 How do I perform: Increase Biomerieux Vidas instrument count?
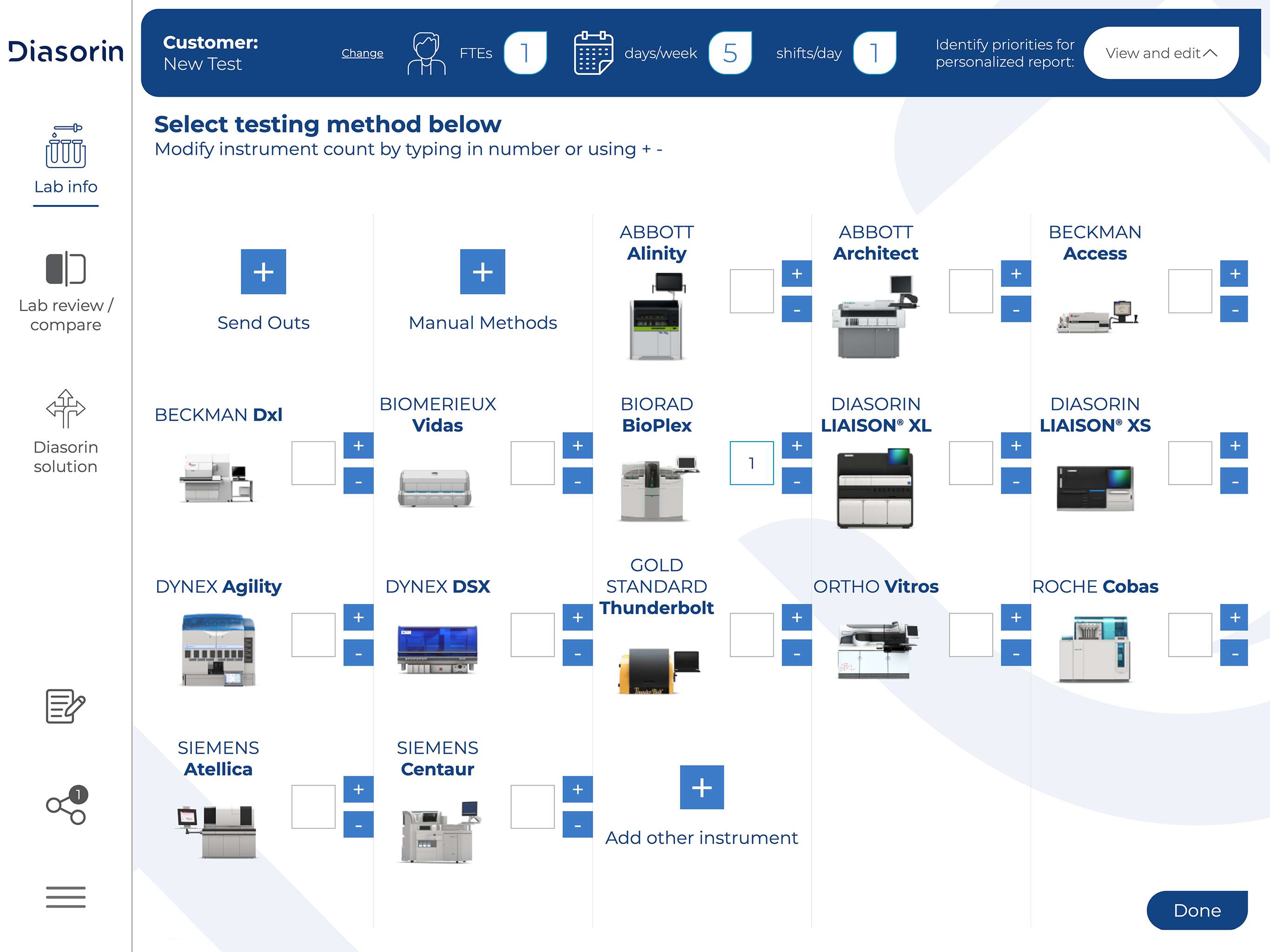pyautogui.click(x=577, y=446)
